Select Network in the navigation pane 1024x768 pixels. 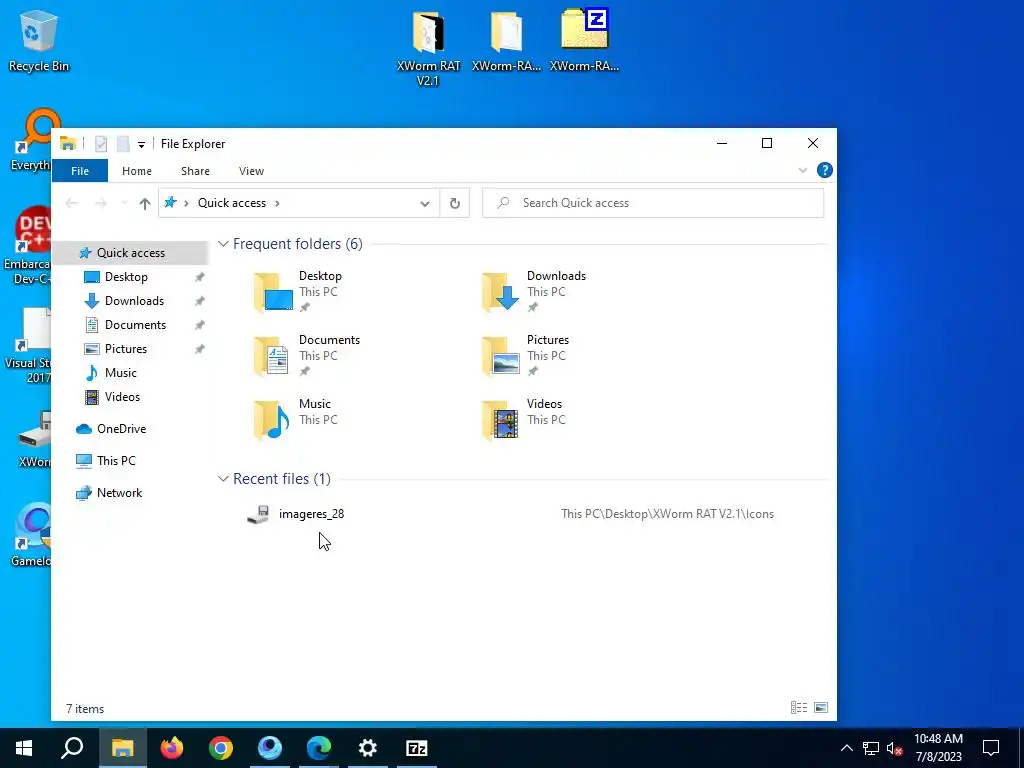pyautogui.click(x=119, y=493)
